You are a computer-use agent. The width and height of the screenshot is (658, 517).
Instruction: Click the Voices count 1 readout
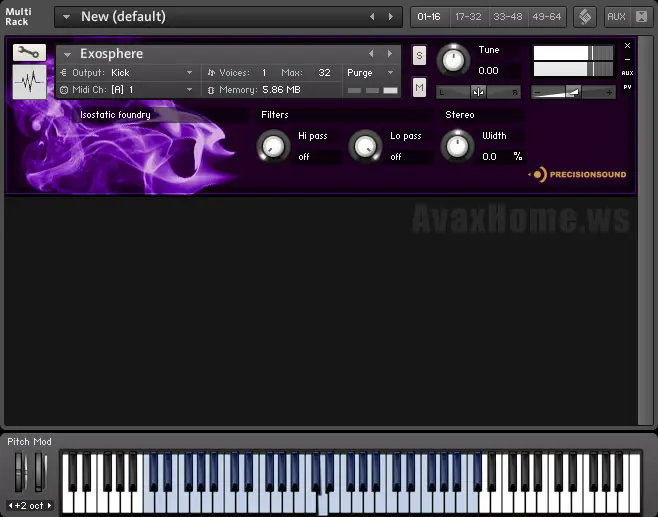tap(264, 73)
